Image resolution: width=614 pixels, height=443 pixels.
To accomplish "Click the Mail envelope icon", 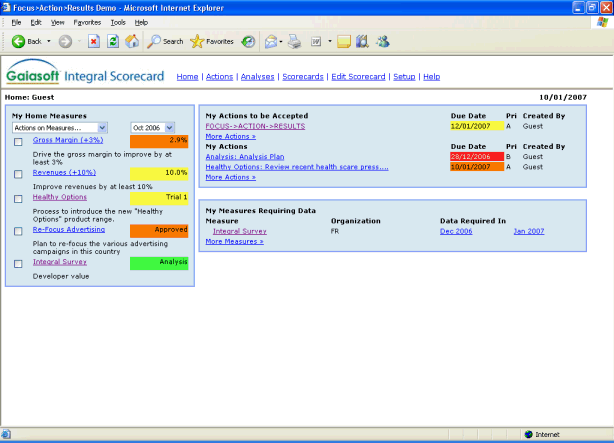I will [271, 42].
